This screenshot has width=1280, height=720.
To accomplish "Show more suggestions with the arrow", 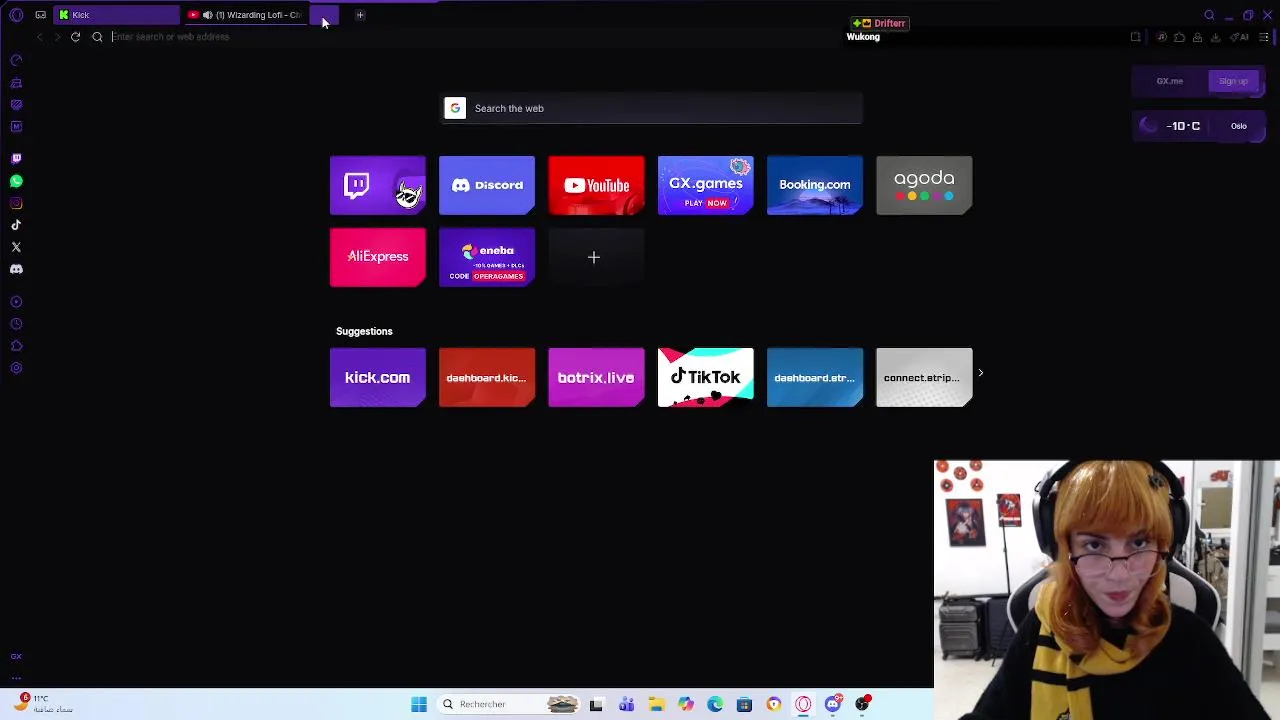I will pos(981,373).
